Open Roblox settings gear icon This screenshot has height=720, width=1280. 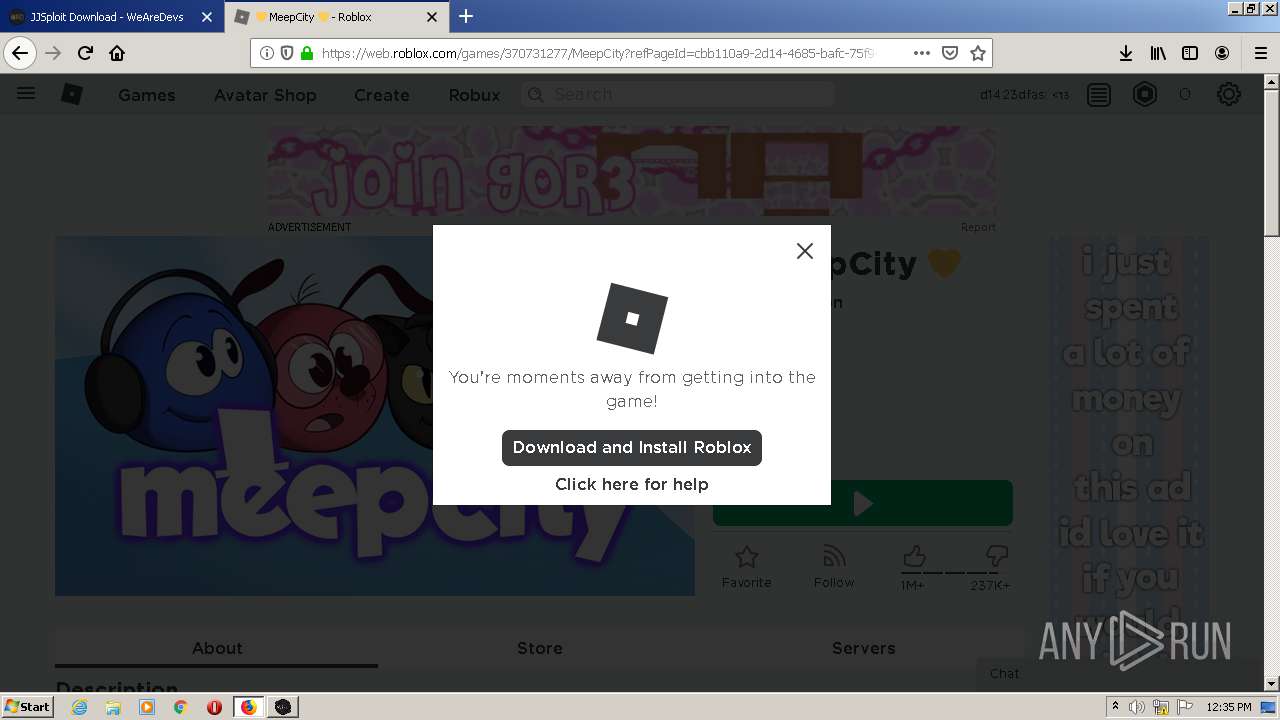1229,95
